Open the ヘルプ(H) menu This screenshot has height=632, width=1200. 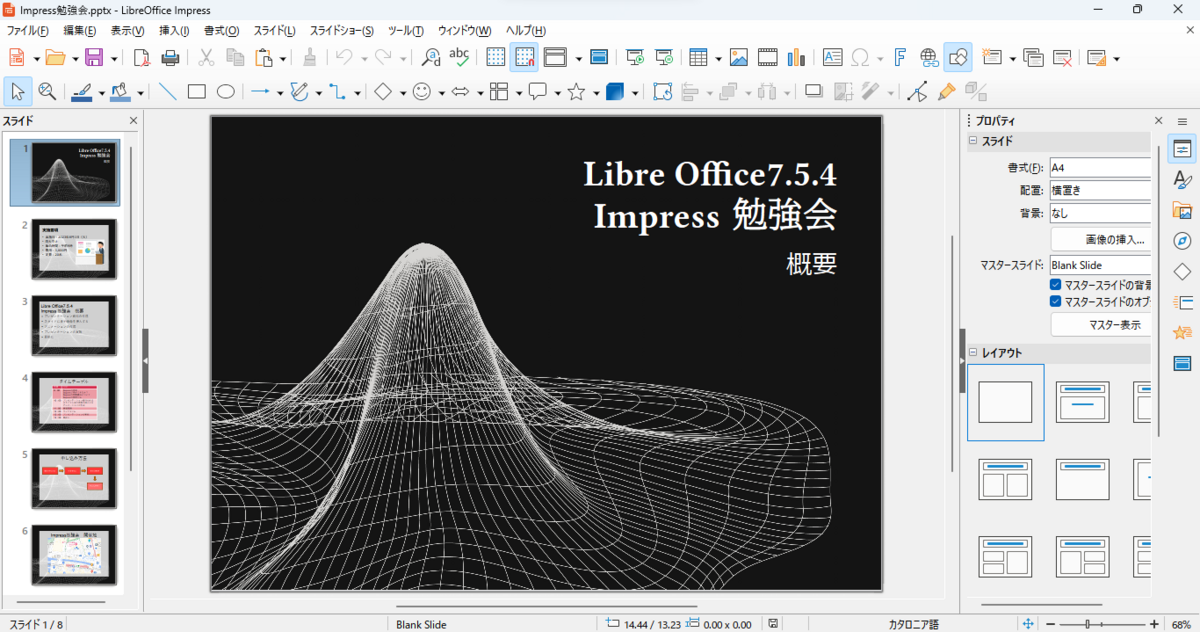click(526, 31)
